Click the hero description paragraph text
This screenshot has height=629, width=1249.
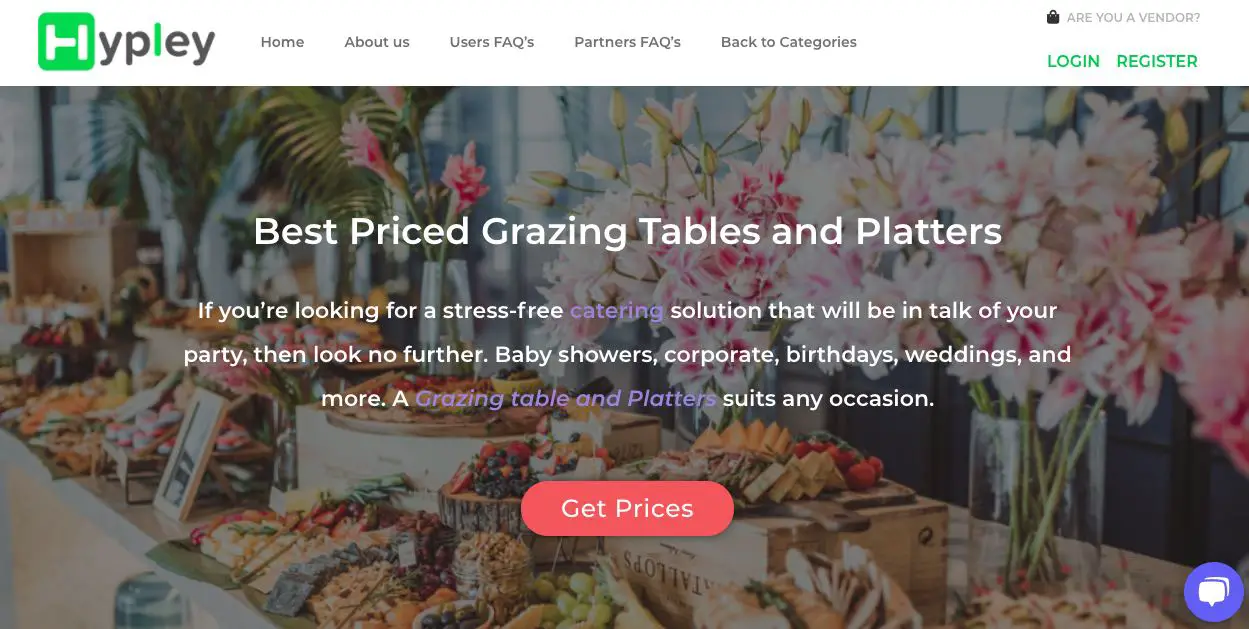pyautogui.click(x=627, y=354)
